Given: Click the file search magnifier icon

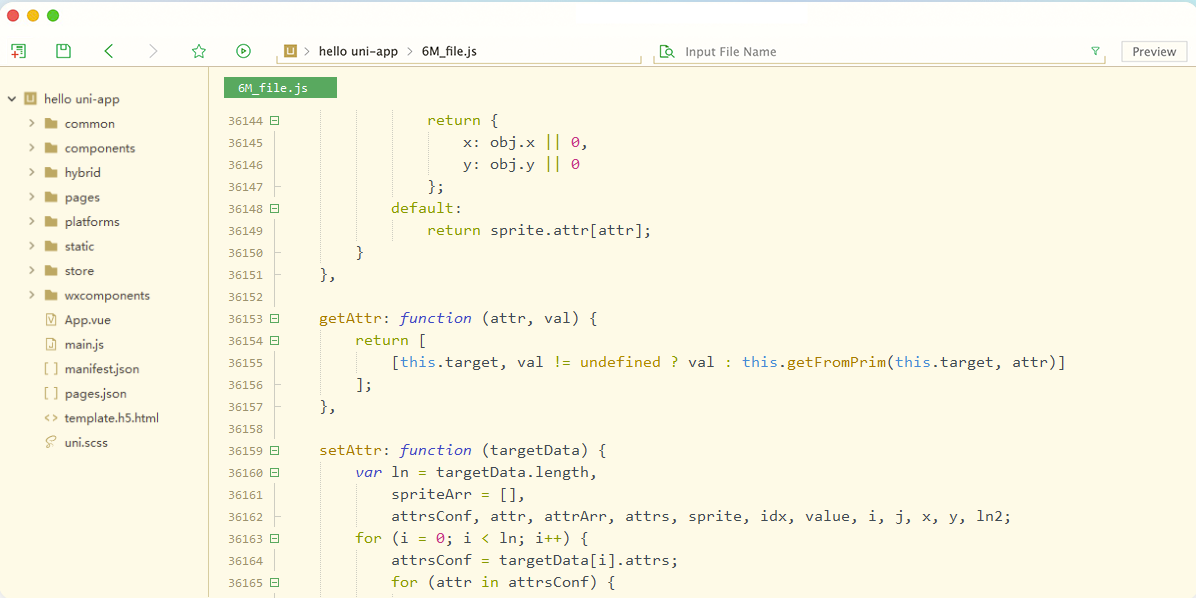Looking at the screenshot, I should [x=667, y=51].
